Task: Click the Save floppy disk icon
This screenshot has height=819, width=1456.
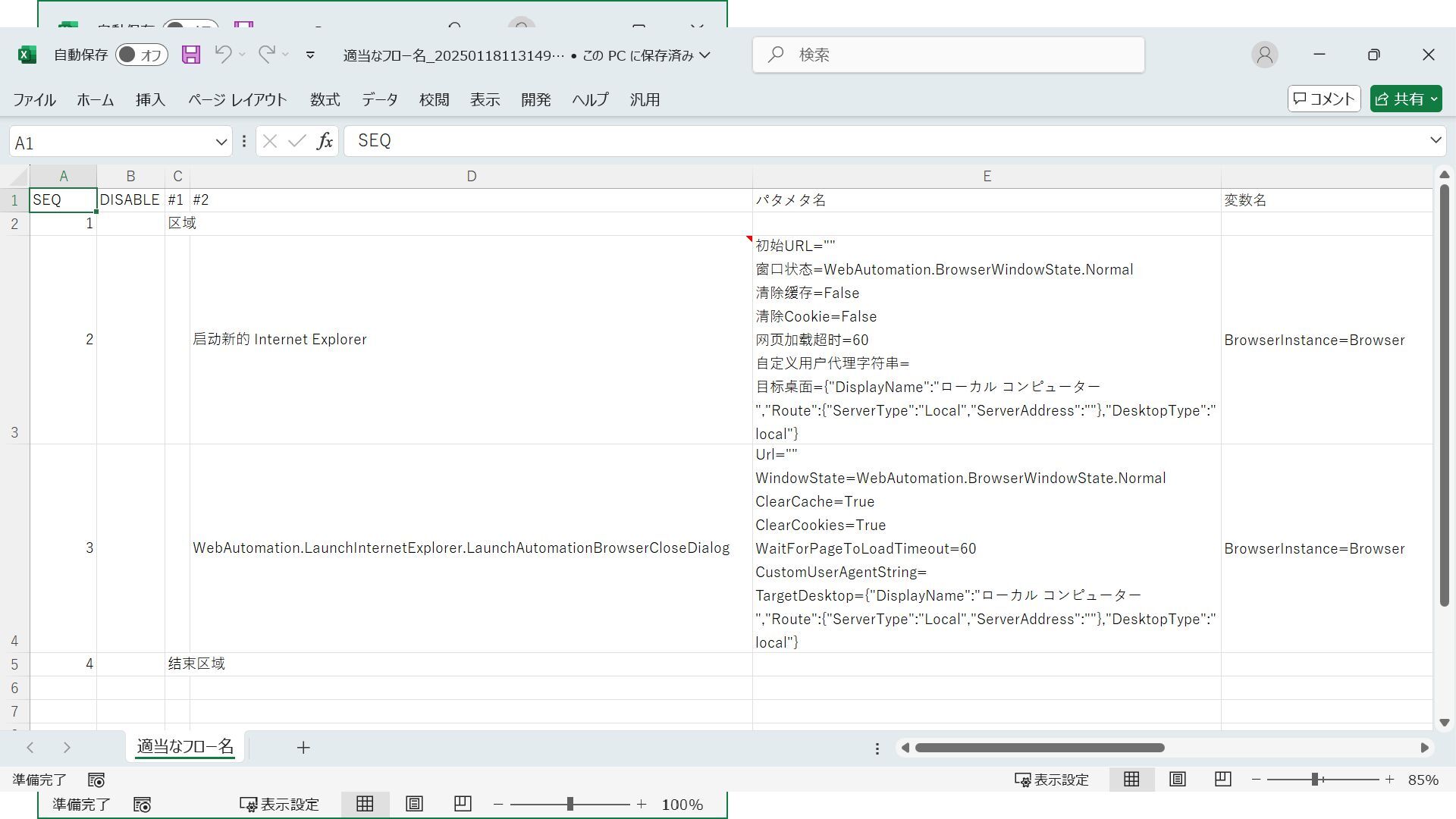Action: coord(191,55)
